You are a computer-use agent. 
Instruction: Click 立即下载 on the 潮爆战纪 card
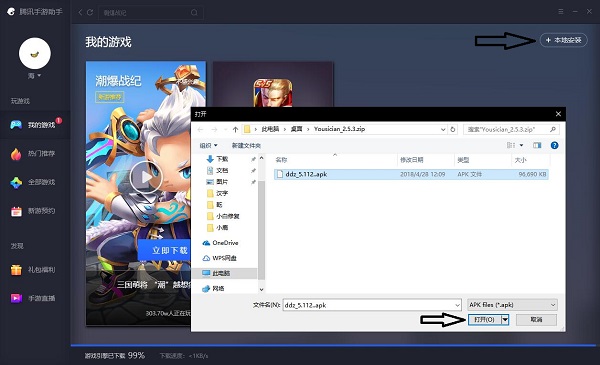coord(165,250)
